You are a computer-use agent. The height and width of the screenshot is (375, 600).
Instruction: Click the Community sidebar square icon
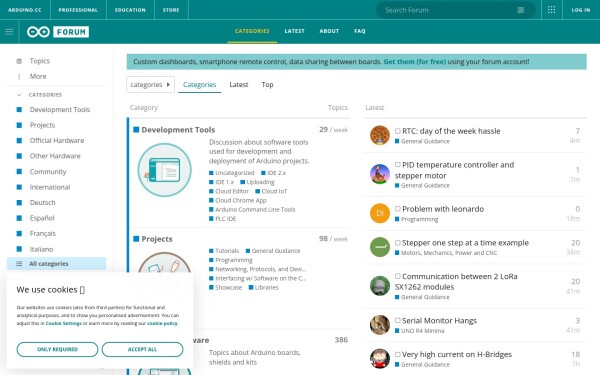pos(19,171)
